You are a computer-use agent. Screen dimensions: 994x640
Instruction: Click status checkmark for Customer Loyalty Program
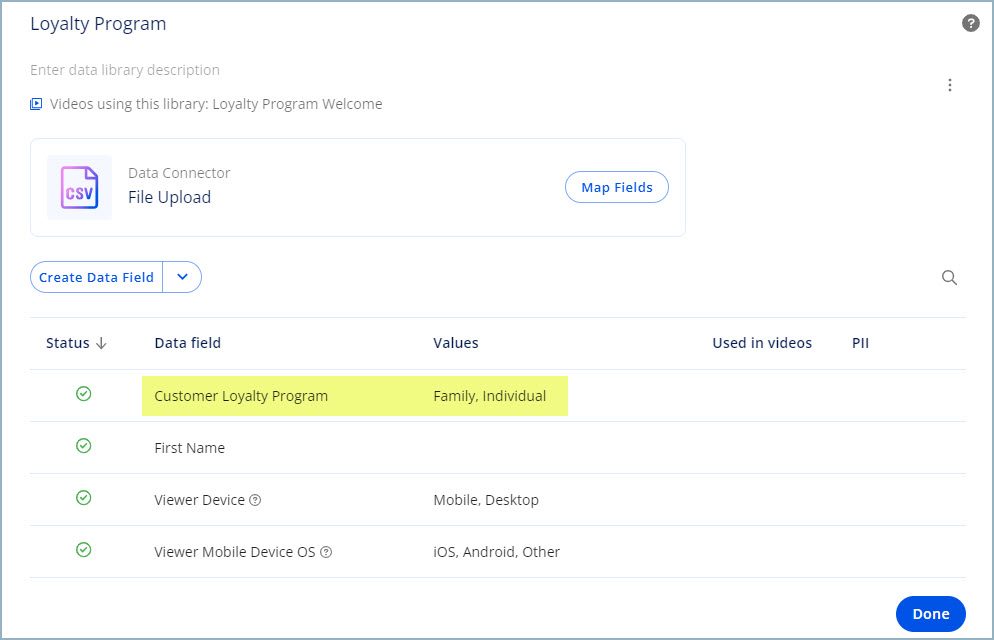point(84,394)
